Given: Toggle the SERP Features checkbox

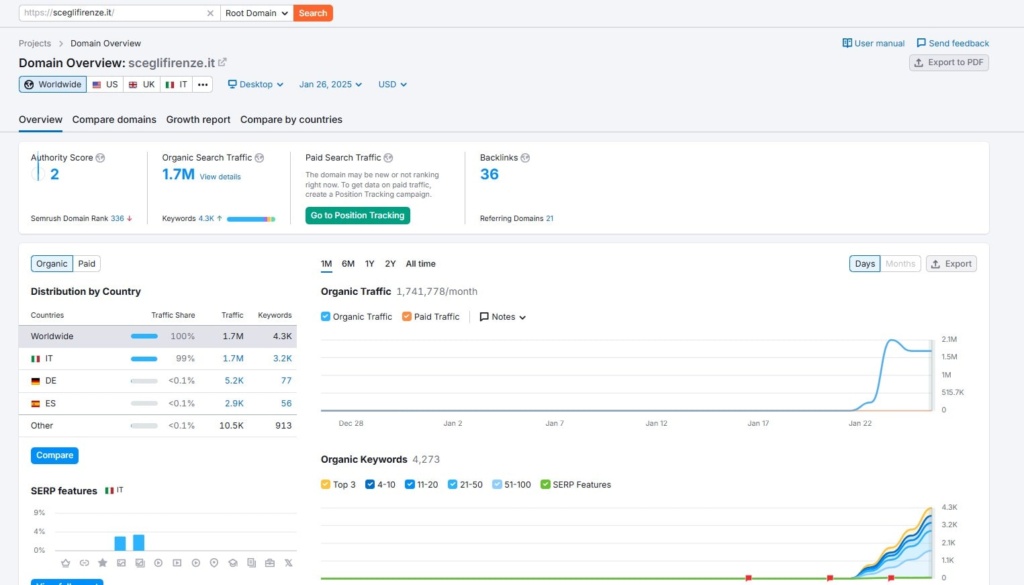Looking at the screenshot, I should point(545,484).
